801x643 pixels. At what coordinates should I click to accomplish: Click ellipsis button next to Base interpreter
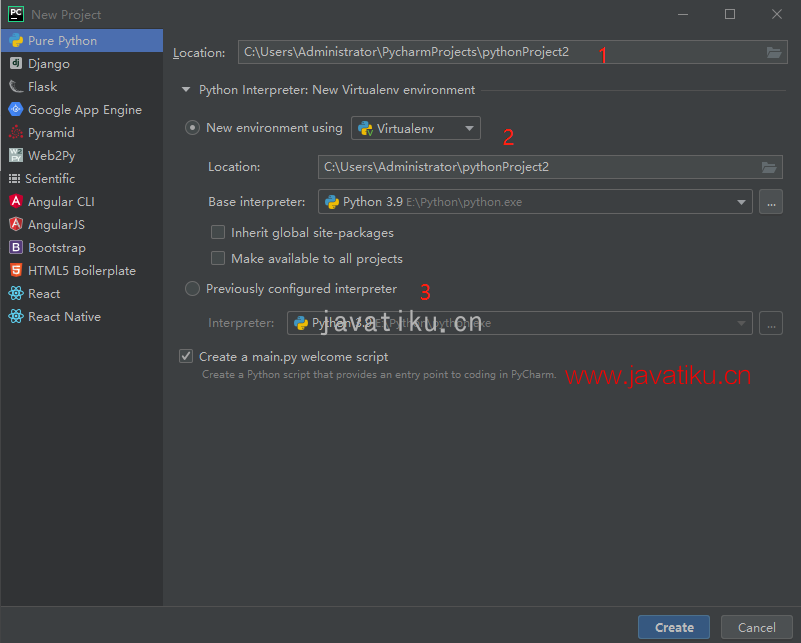coord(771,202)
